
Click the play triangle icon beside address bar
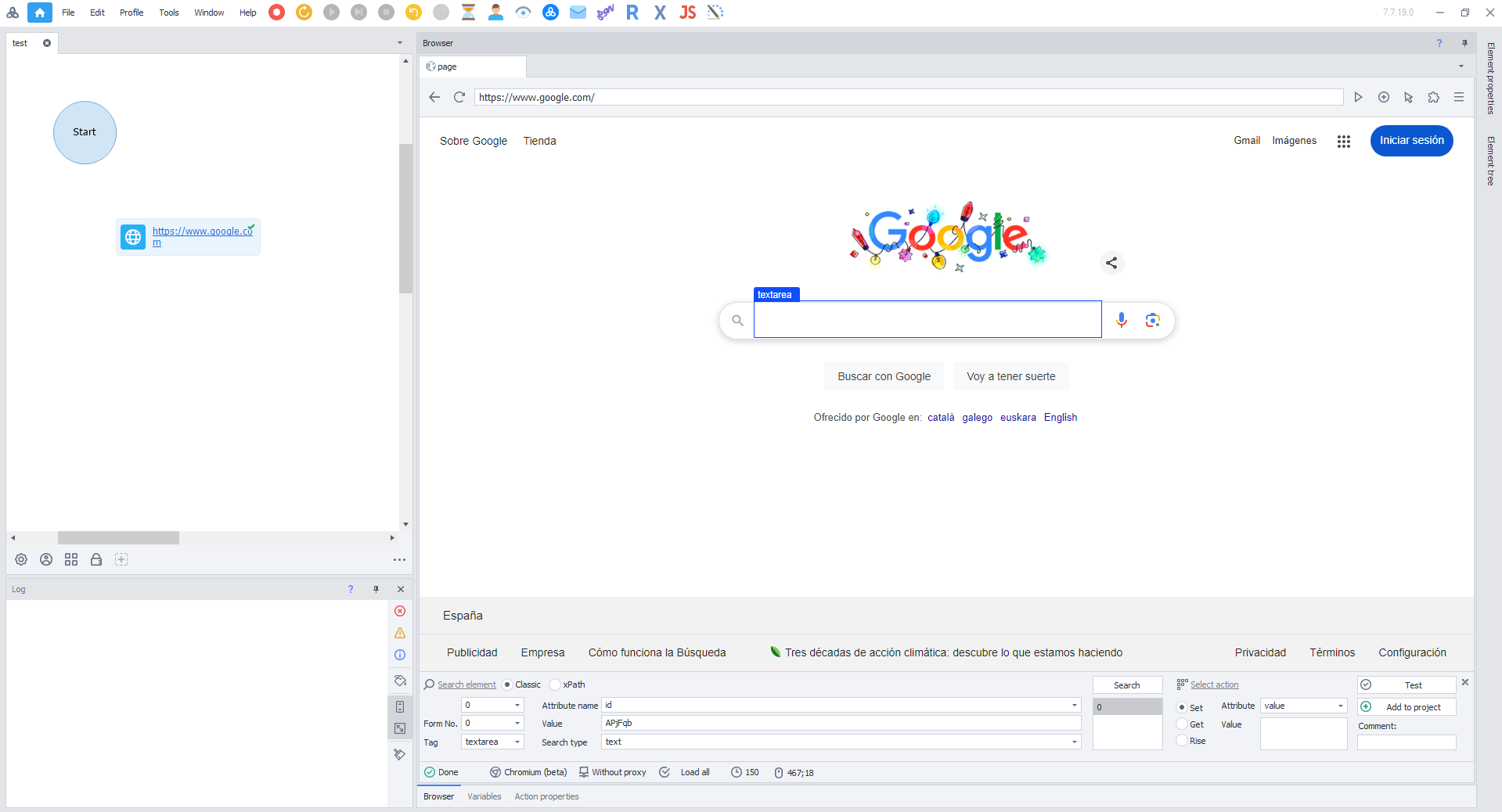click(1358, 97)
